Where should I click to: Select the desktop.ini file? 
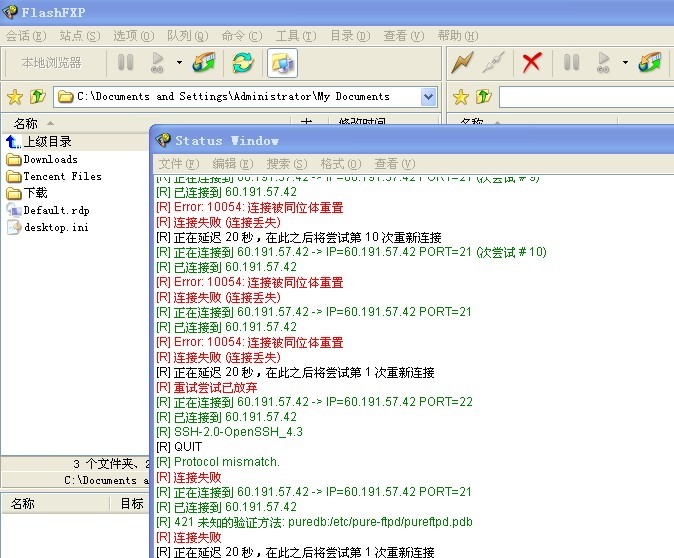pyautogui.click(x=48, y=227)
